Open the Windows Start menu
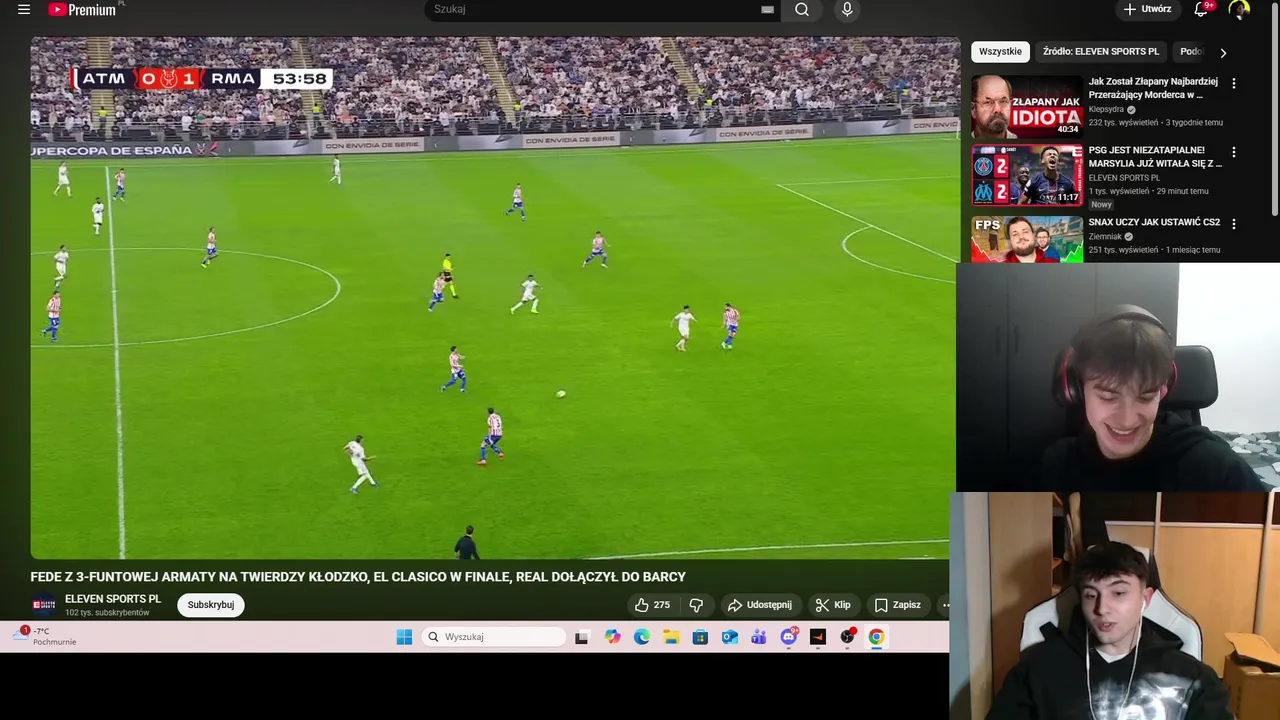 [404, 637]
